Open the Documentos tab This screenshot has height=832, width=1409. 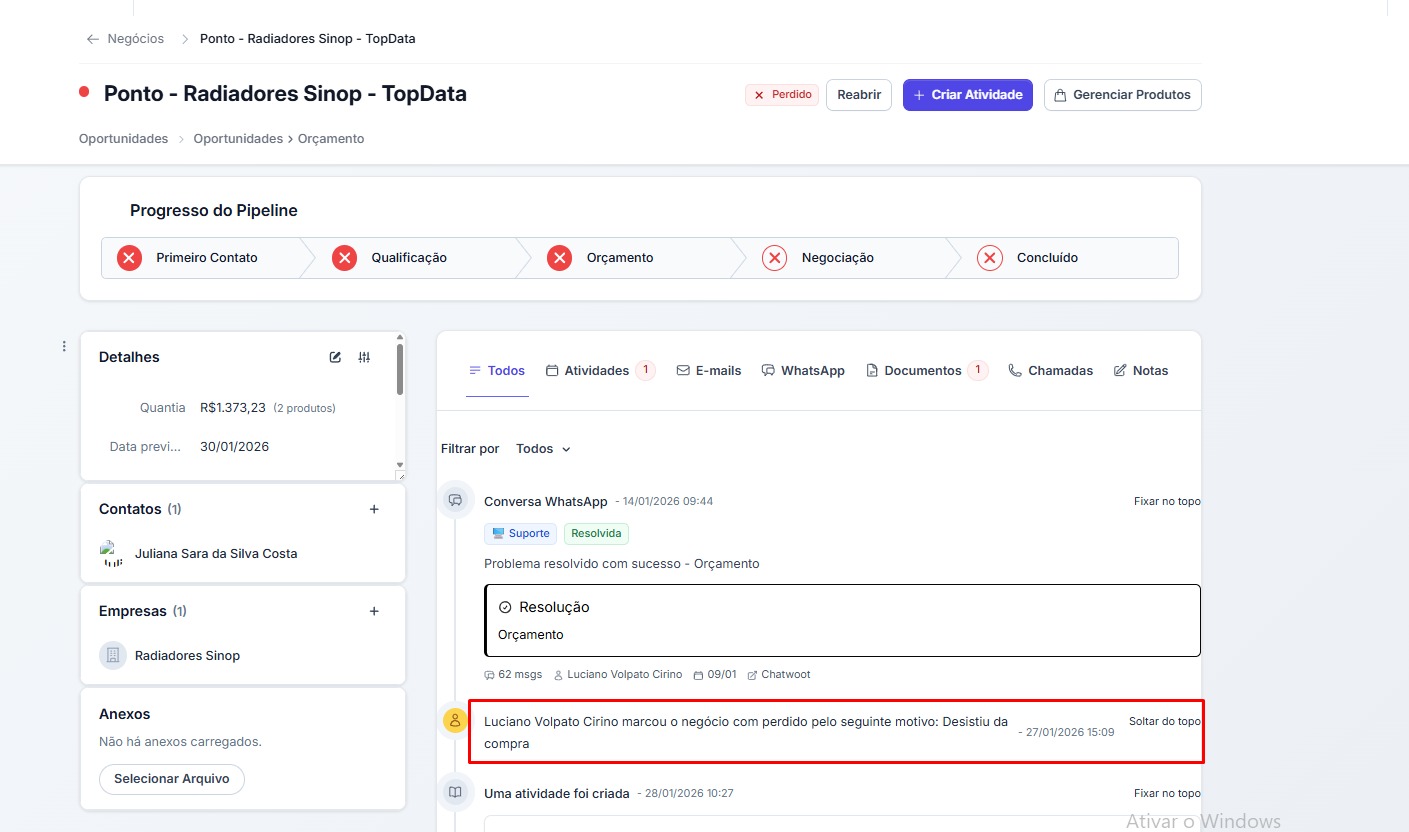[x=922, y=371]
